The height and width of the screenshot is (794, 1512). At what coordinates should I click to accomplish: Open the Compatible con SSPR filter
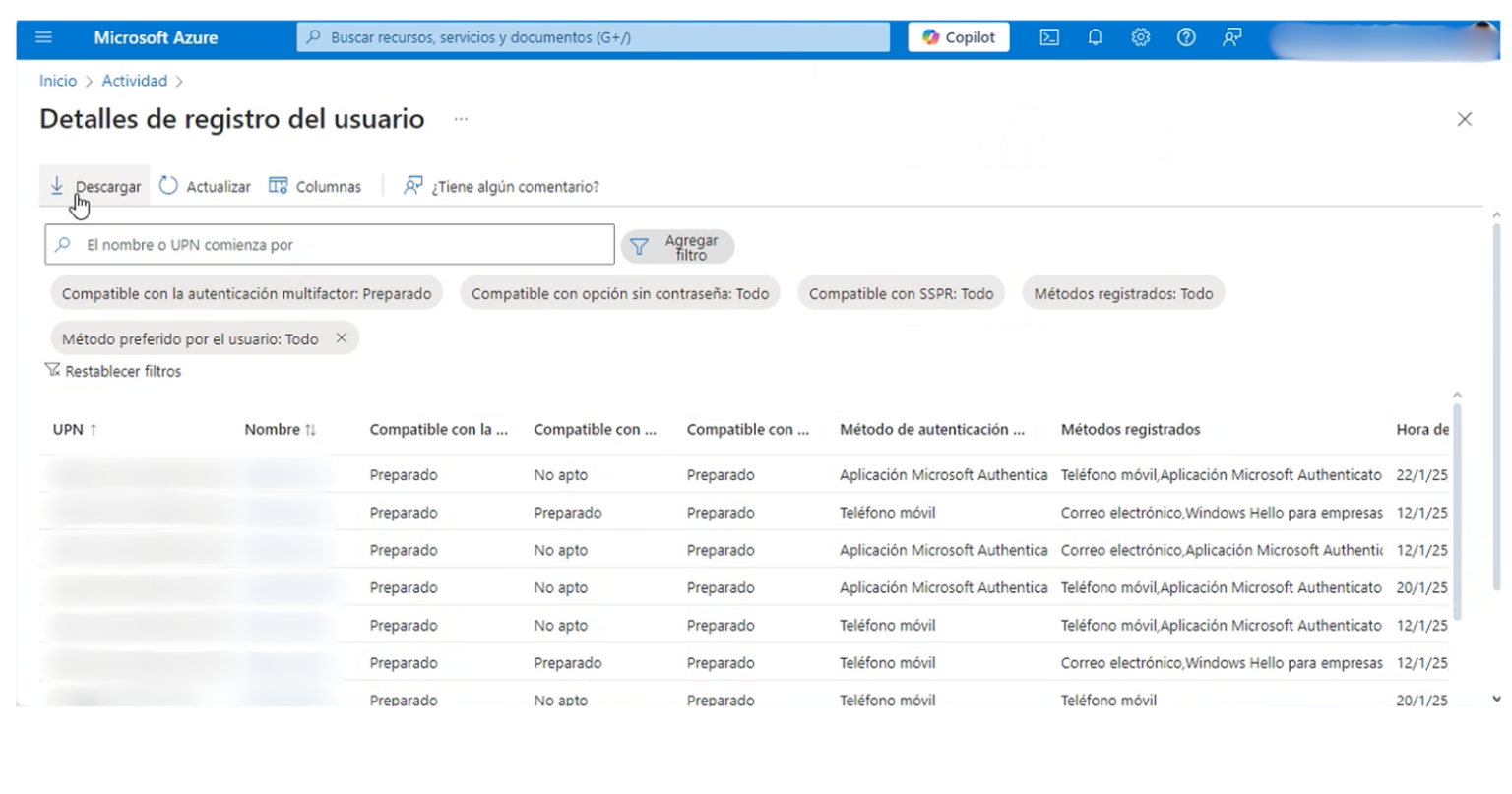tap(900, 292)
